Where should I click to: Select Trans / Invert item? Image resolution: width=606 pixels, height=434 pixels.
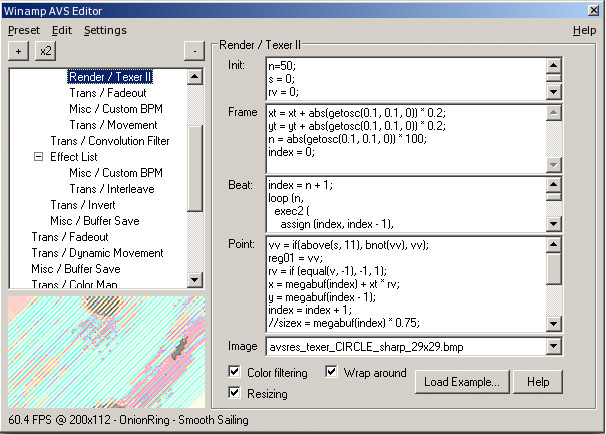[83, 205]
